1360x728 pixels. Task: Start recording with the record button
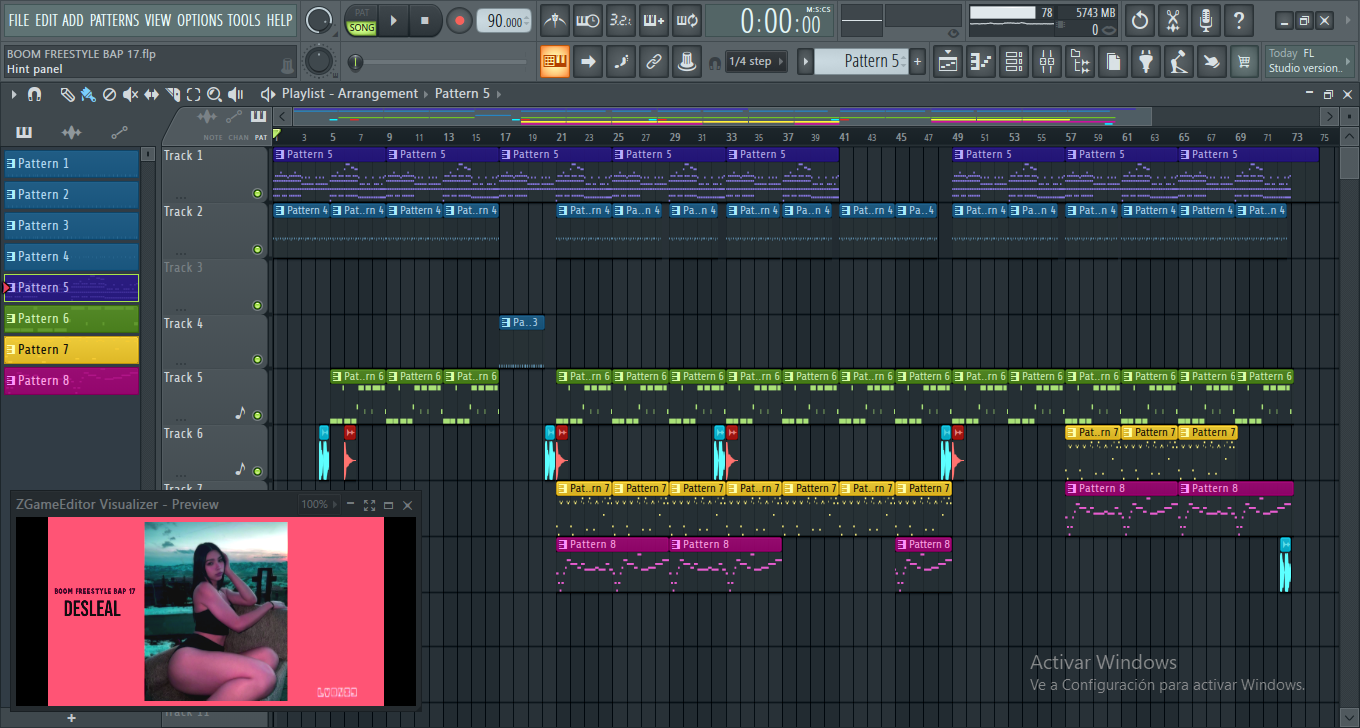[459, 20]
